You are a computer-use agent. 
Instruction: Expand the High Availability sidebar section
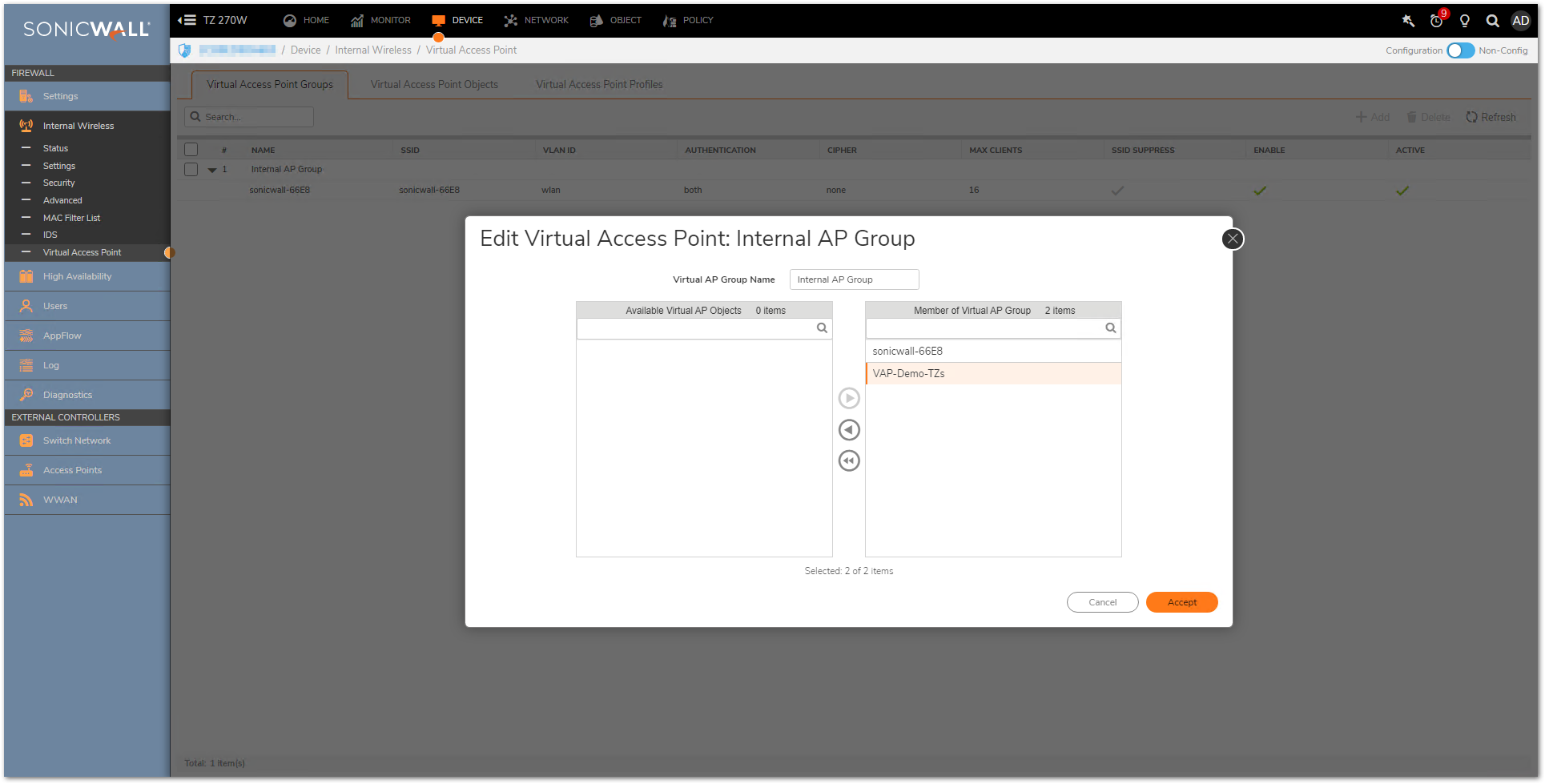tap(78, 276)
